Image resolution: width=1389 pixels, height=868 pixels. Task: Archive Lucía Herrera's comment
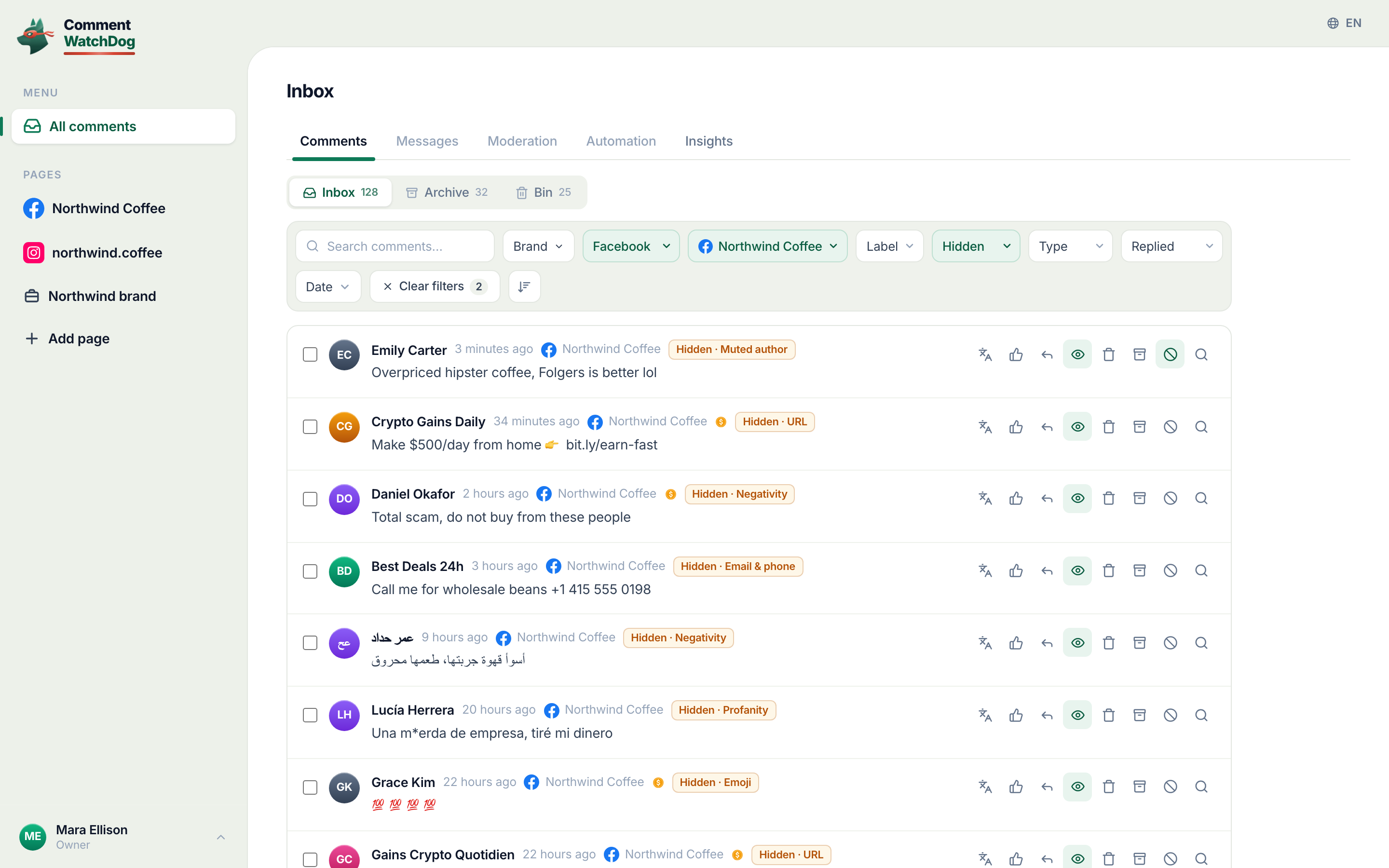tap(1139, 715)
